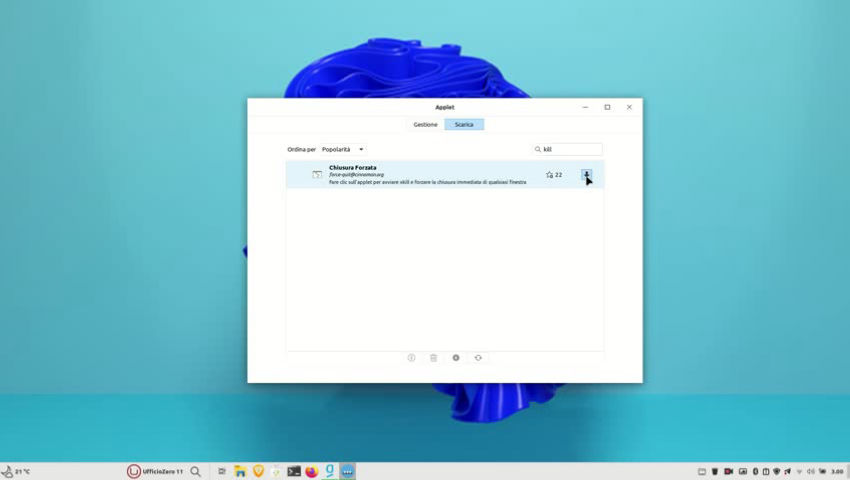Download the Chiusura Forzata applet
850x480 pixels.
[x=587, y=174]
